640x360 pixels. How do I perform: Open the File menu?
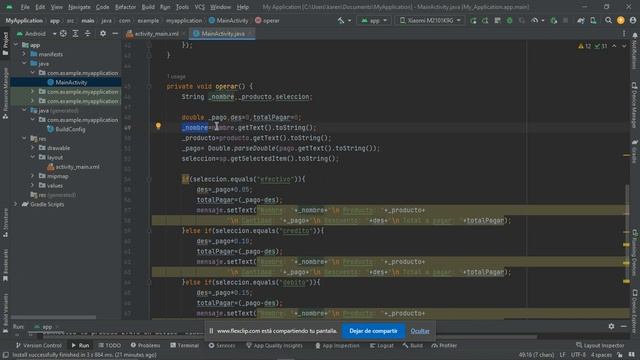click(x=25, y=7)
